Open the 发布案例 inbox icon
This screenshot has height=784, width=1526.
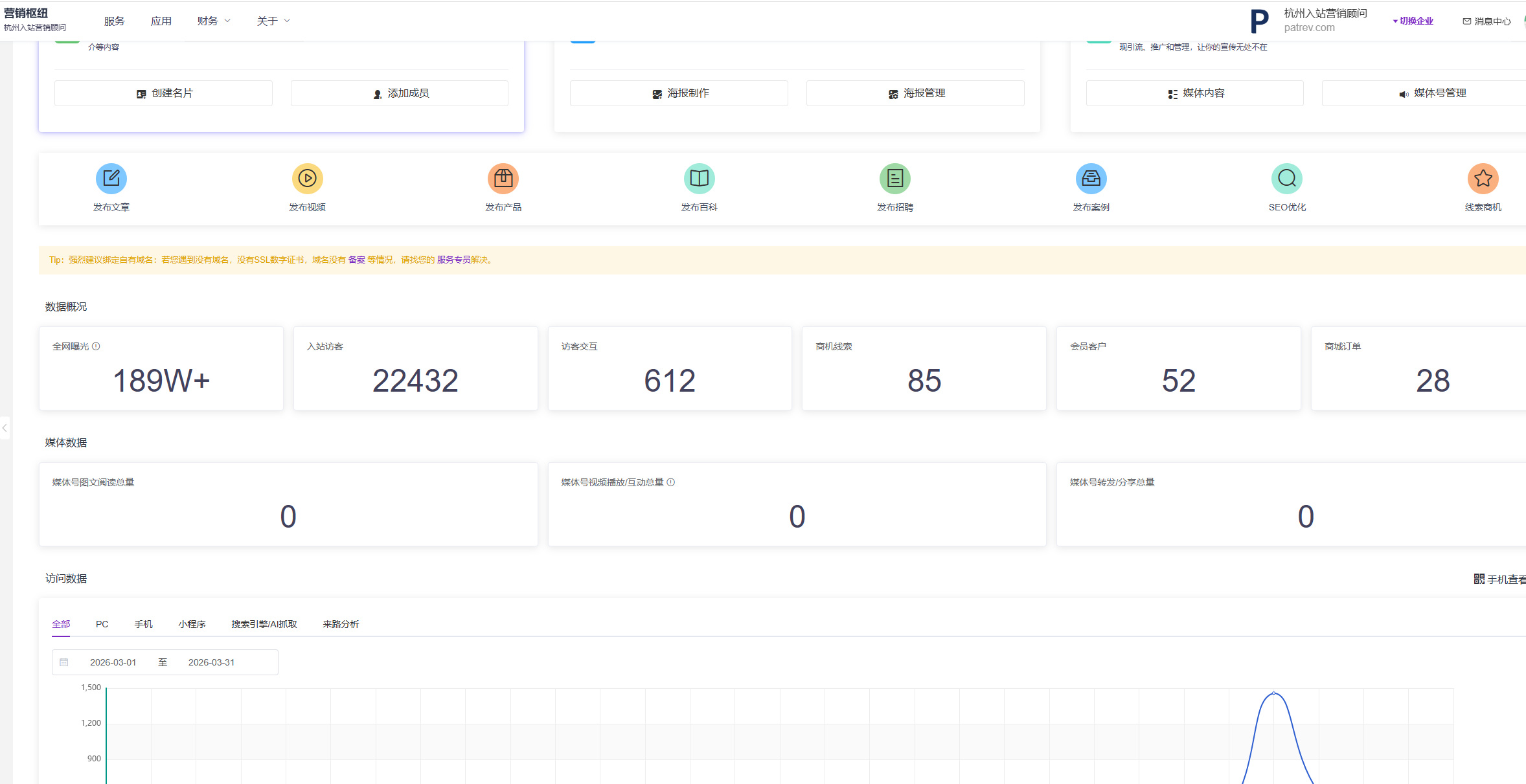click(x=1091, y=178)
